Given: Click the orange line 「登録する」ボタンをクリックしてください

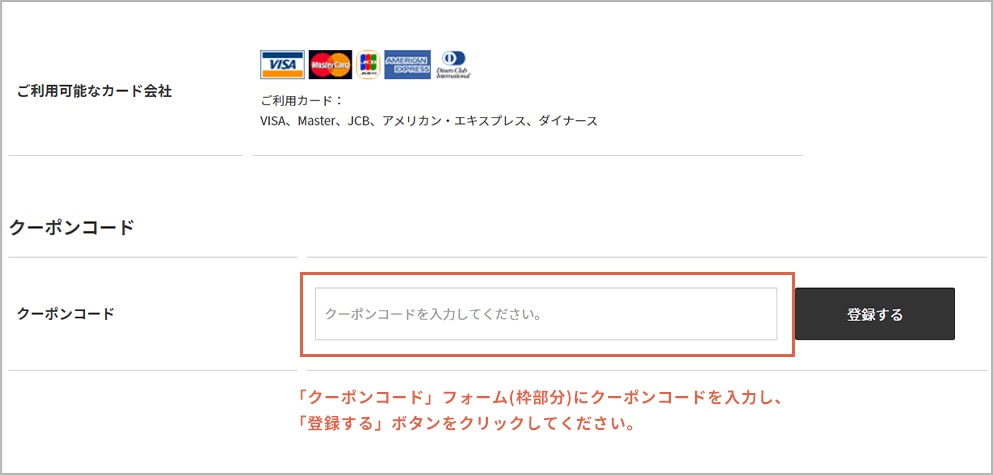Looking at the screenshot, I should point(468,424).
